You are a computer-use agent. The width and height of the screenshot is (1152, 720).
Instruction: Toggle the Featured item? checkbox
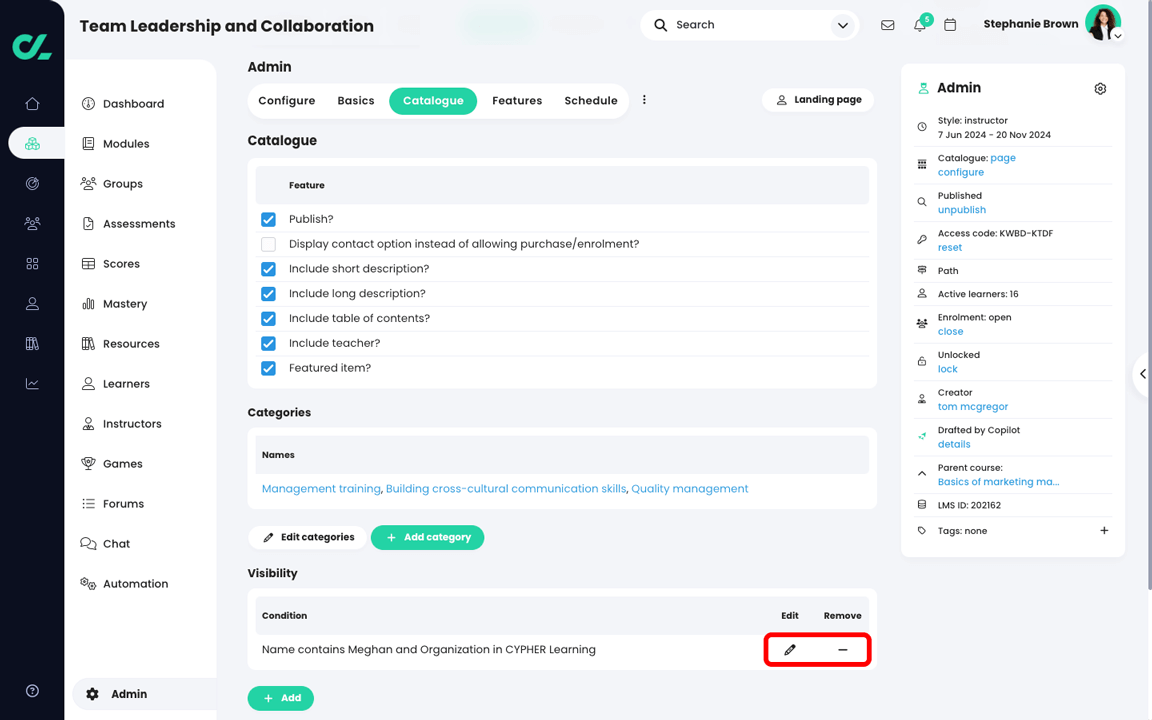point(268,368)
